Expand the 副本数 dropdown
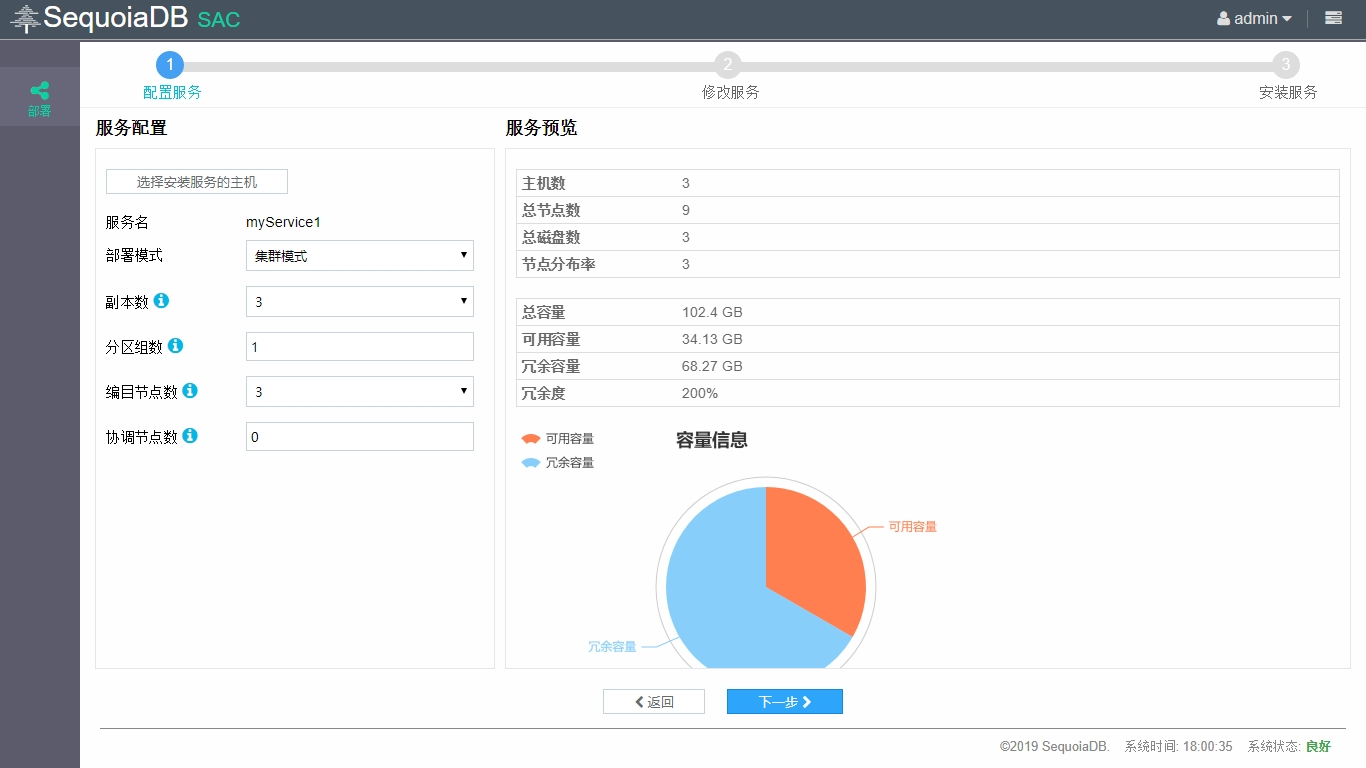Screen dimensions: 1366x768 pyautogui.click(x=359, y=301)
